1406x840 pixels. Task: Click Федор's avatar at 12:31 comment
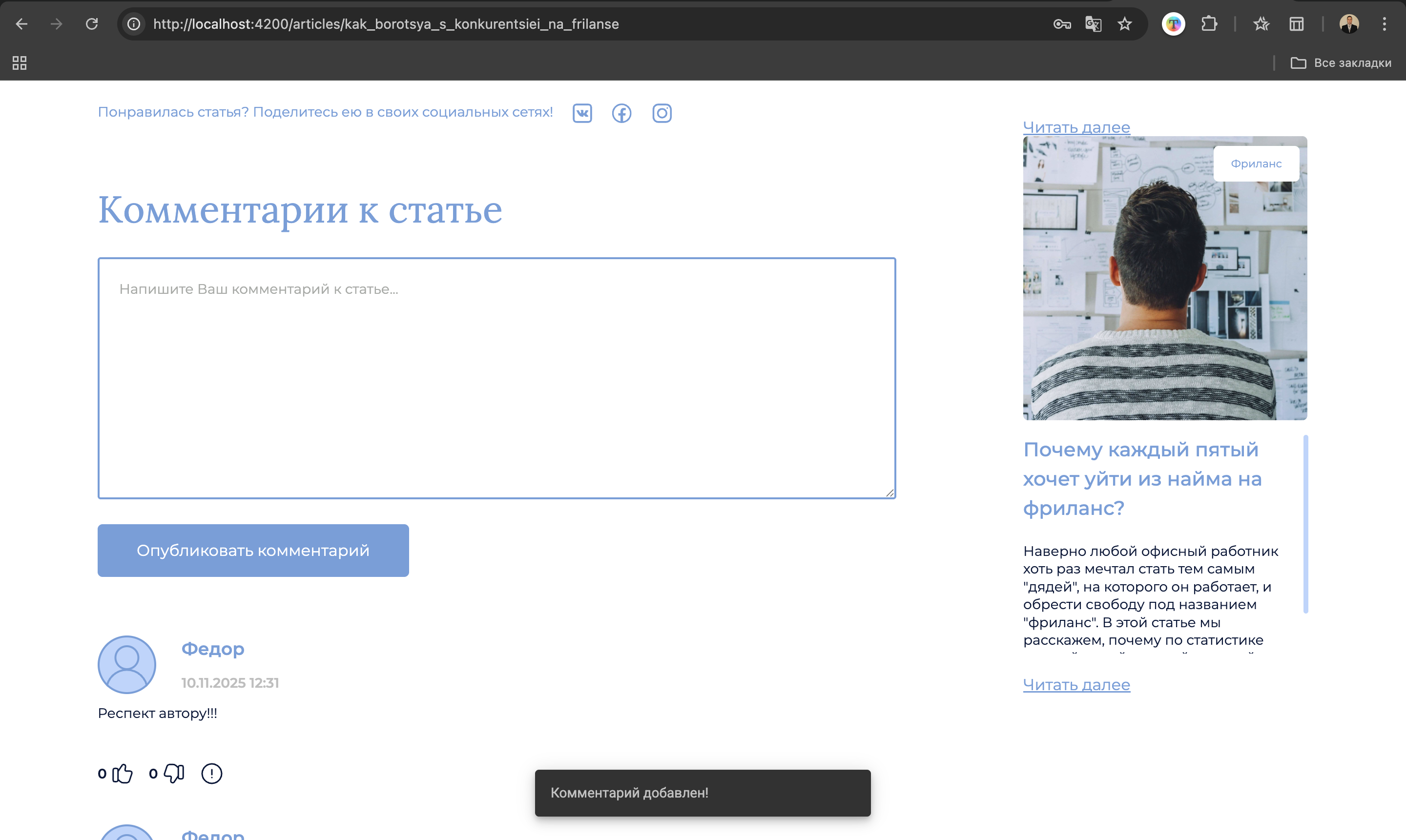[x=127, y=664]
